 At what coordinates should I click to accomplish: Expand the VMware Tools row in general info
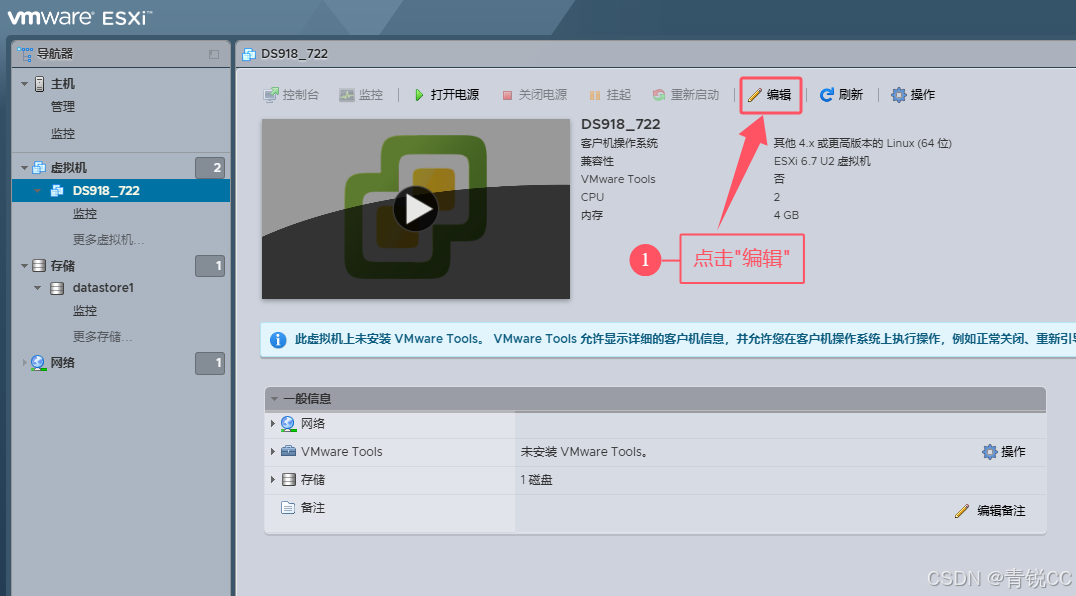pos(272,451)
